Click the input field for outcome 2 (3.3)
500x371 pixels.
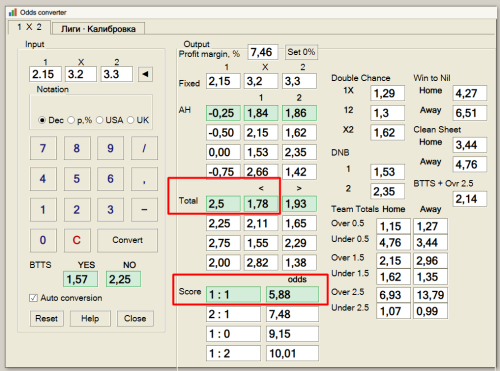(x=117, y=74)
